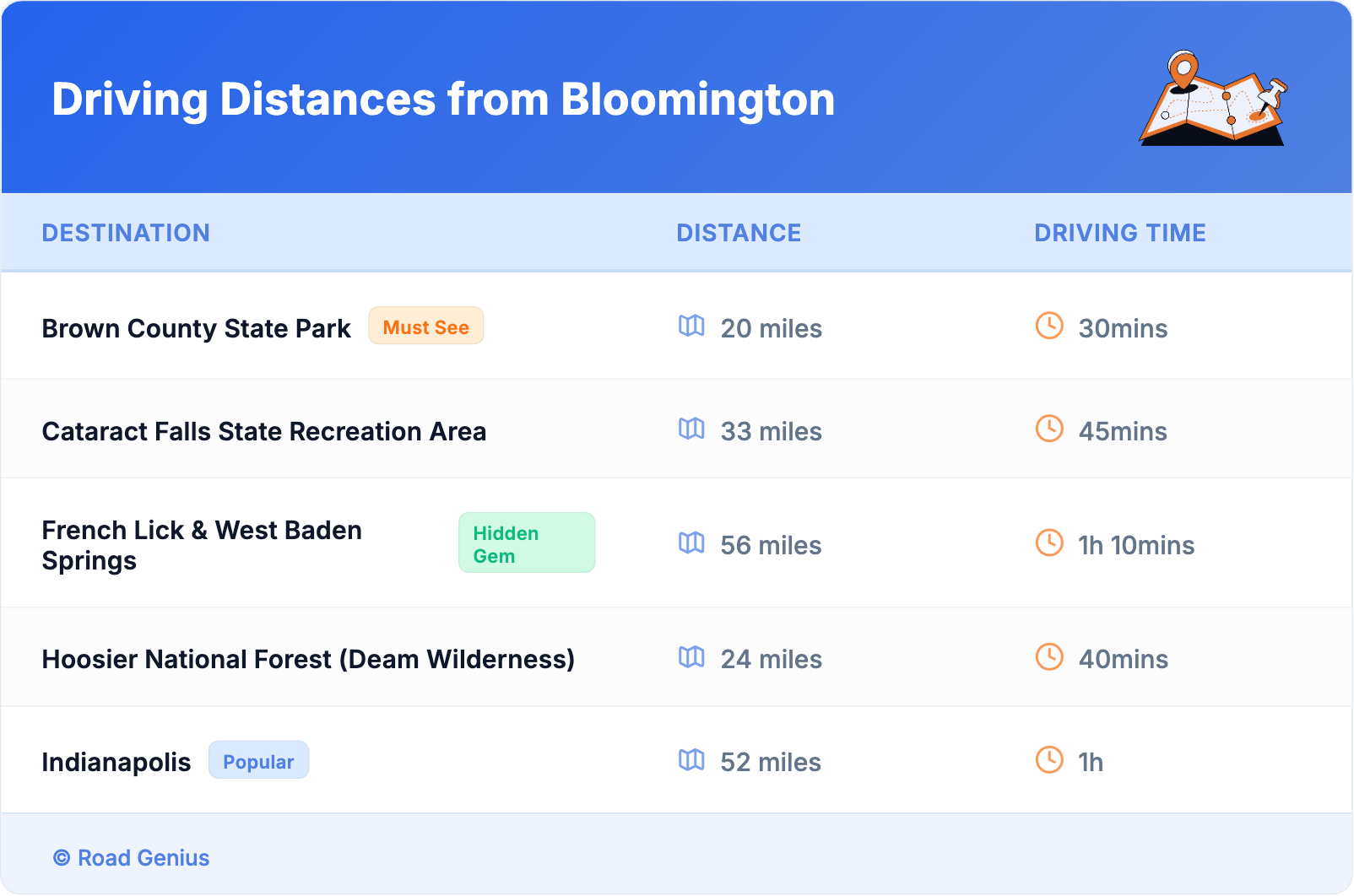
Task: Click the Destination column header
Action: coord(126,233)
